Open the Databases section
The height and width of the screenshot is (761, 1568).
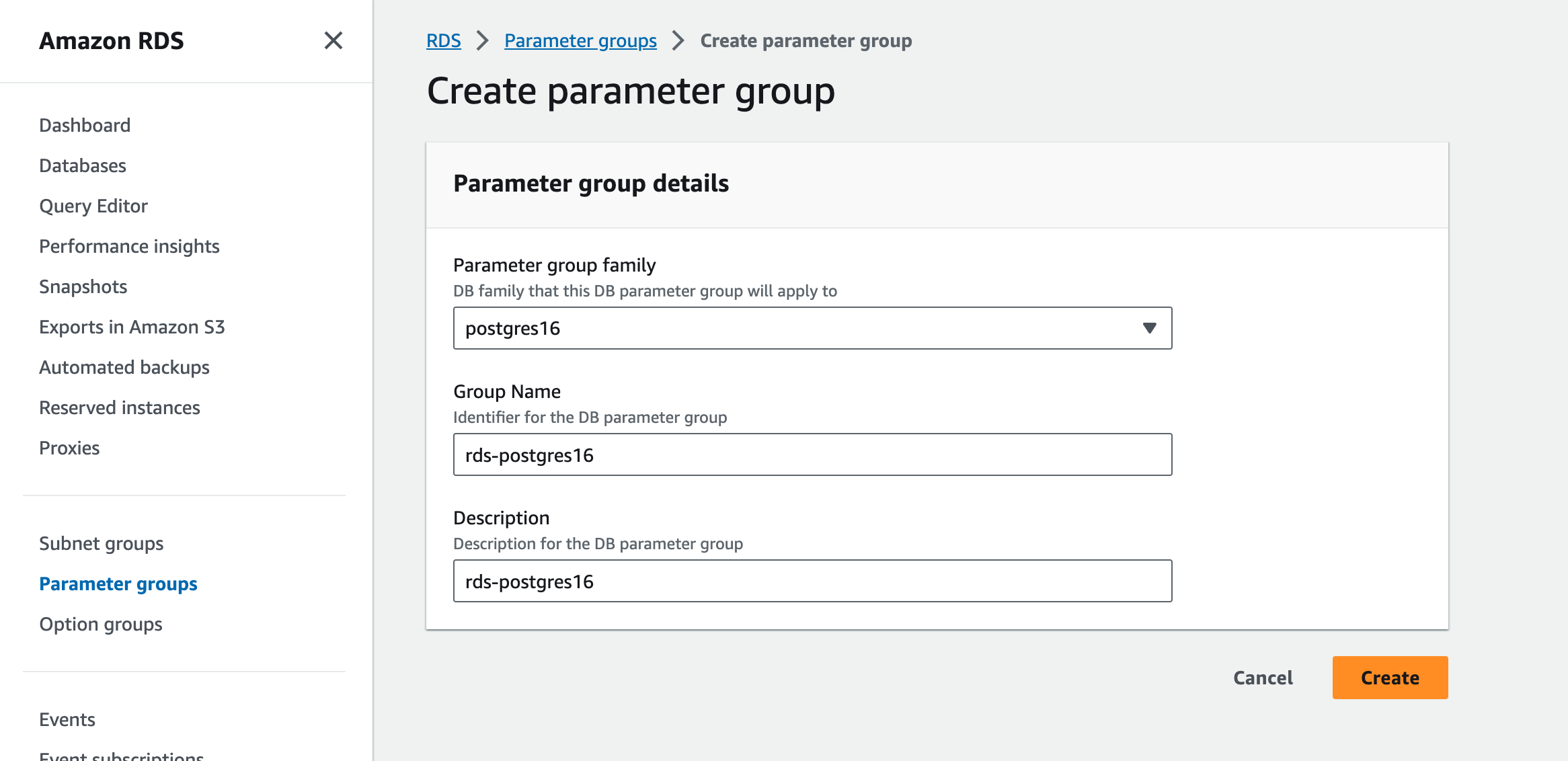83,165
